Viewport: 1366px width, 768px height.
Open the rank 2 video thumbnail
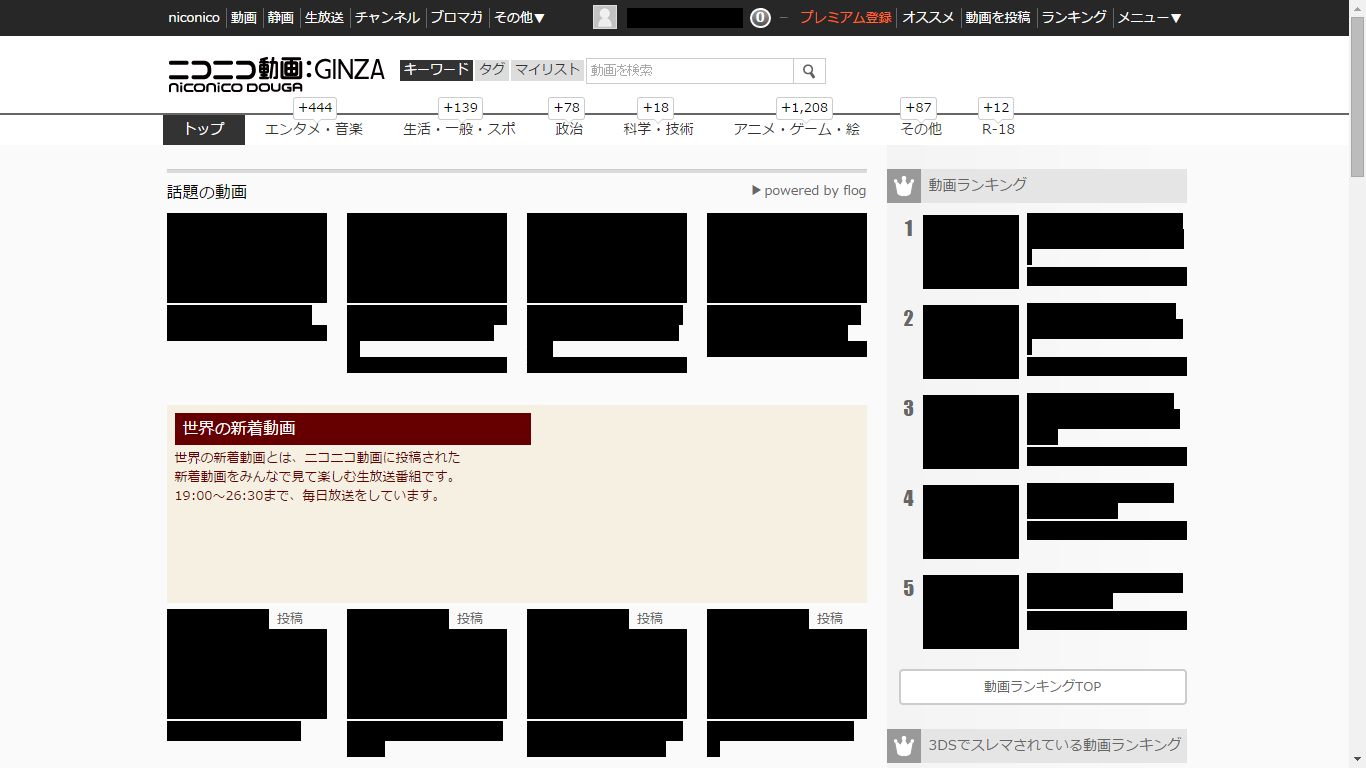pyautogui.click(x=971, y=342)
